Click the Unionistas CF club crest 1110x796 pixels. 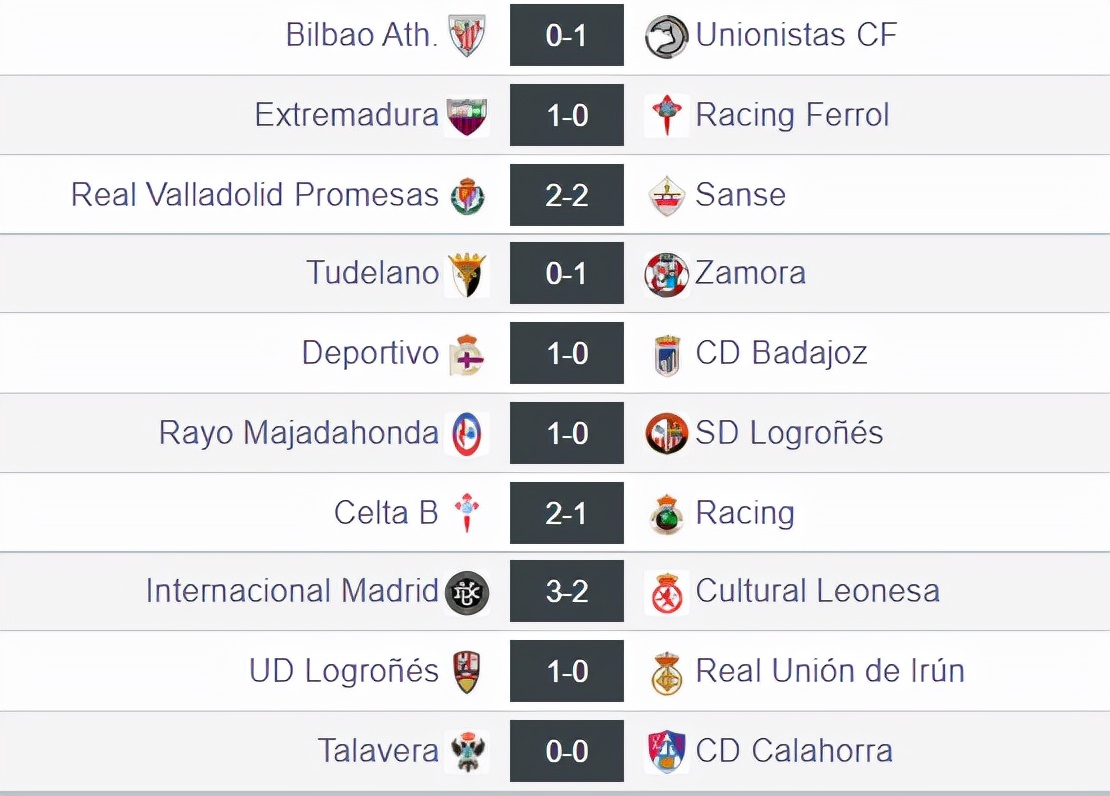(x=666, y=36)
